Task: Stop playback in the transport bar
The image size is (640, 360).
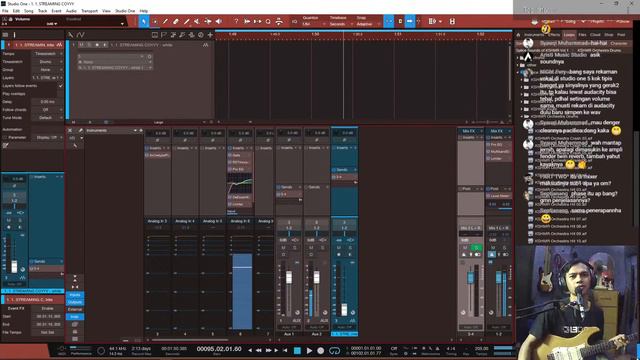Action: 297,351
